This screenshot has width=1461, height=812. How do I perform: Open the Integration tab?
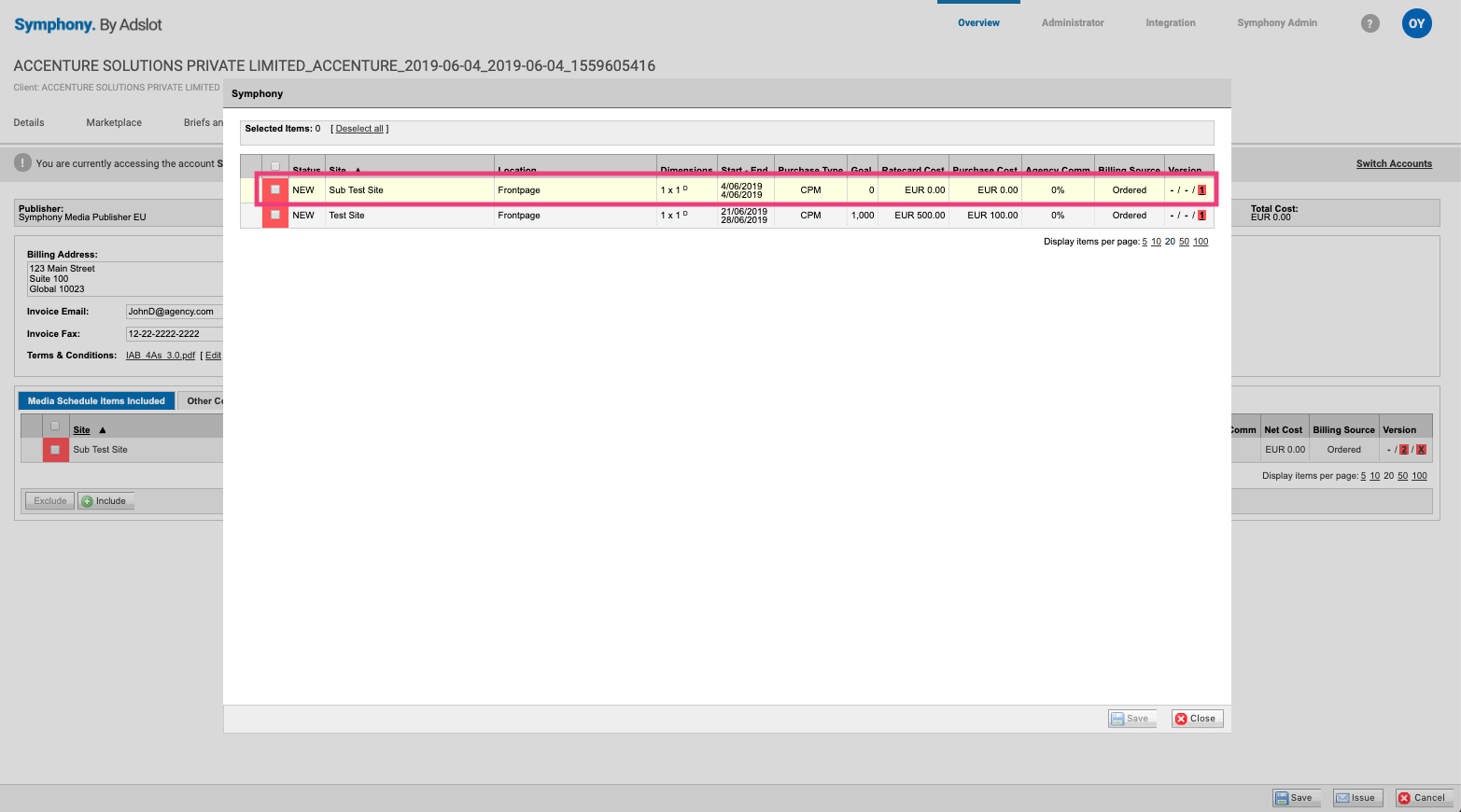point(1171,23)
